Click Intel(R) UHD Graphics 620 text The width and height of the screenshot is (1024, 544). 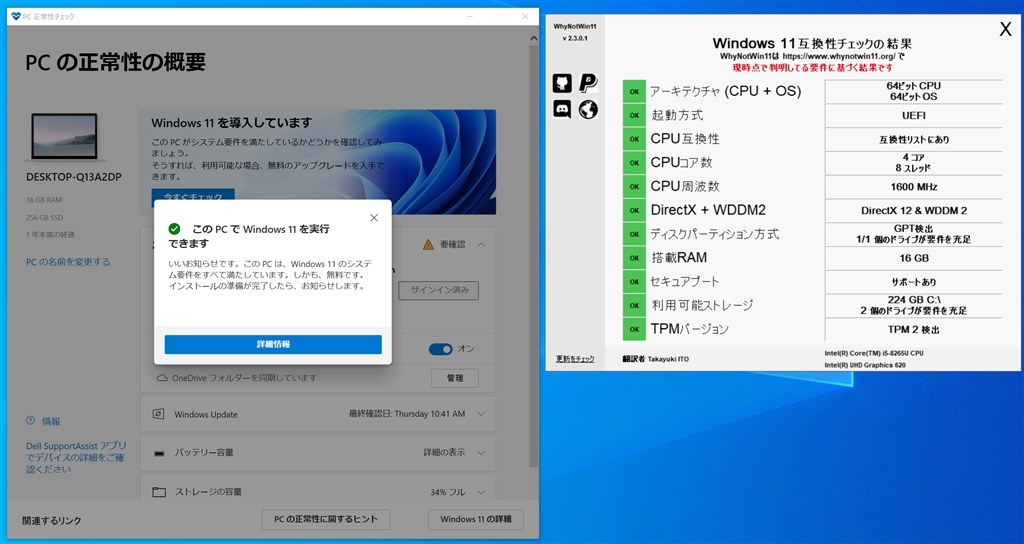coord(865,365)
